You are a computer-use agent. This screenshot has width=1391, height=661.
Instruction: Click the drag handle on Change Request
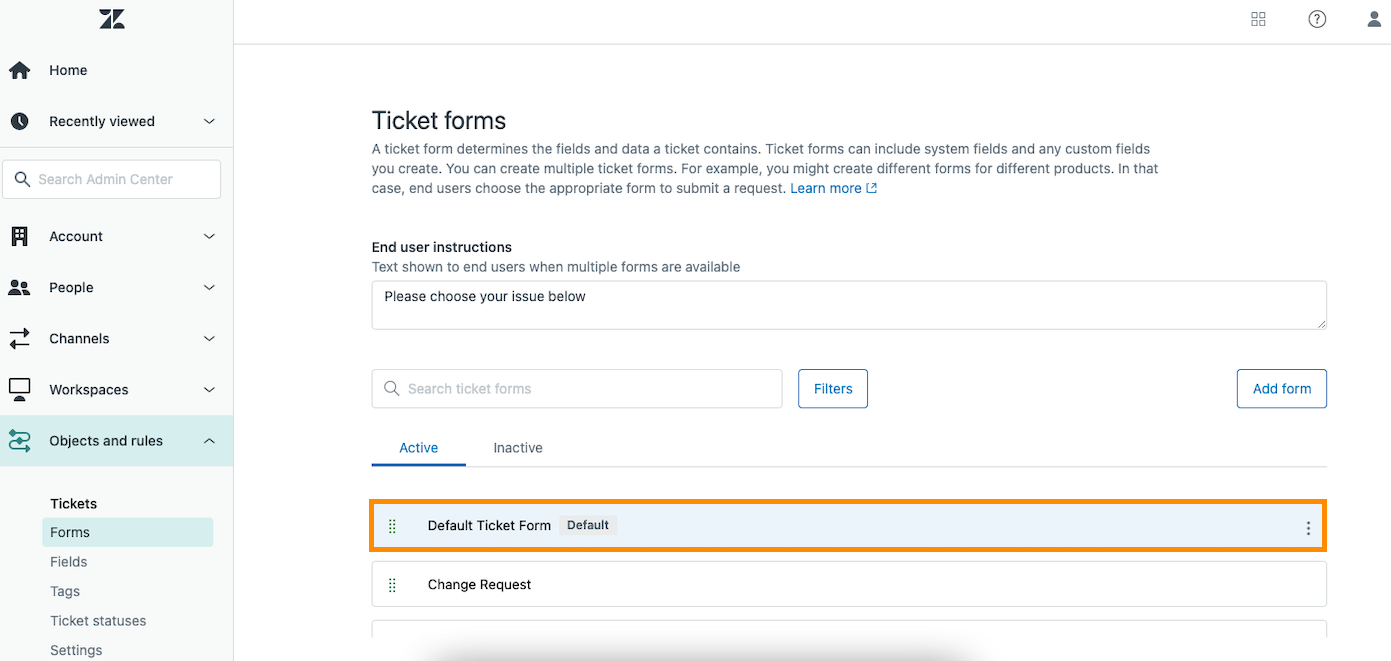tap(392, 585)
